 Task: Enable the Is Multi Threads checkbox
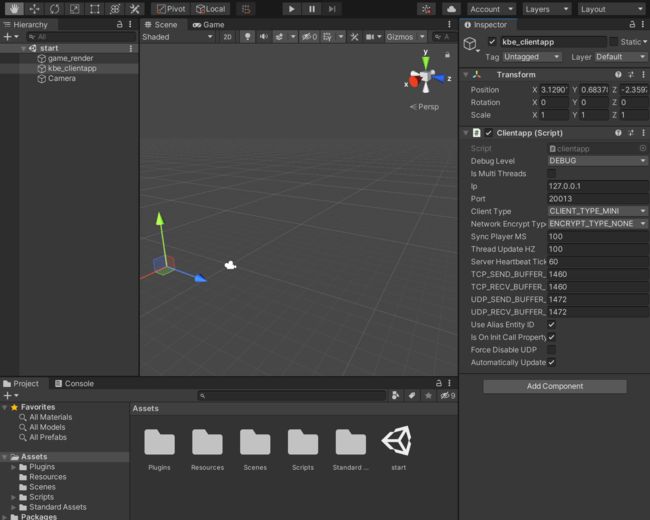point(552,173)
